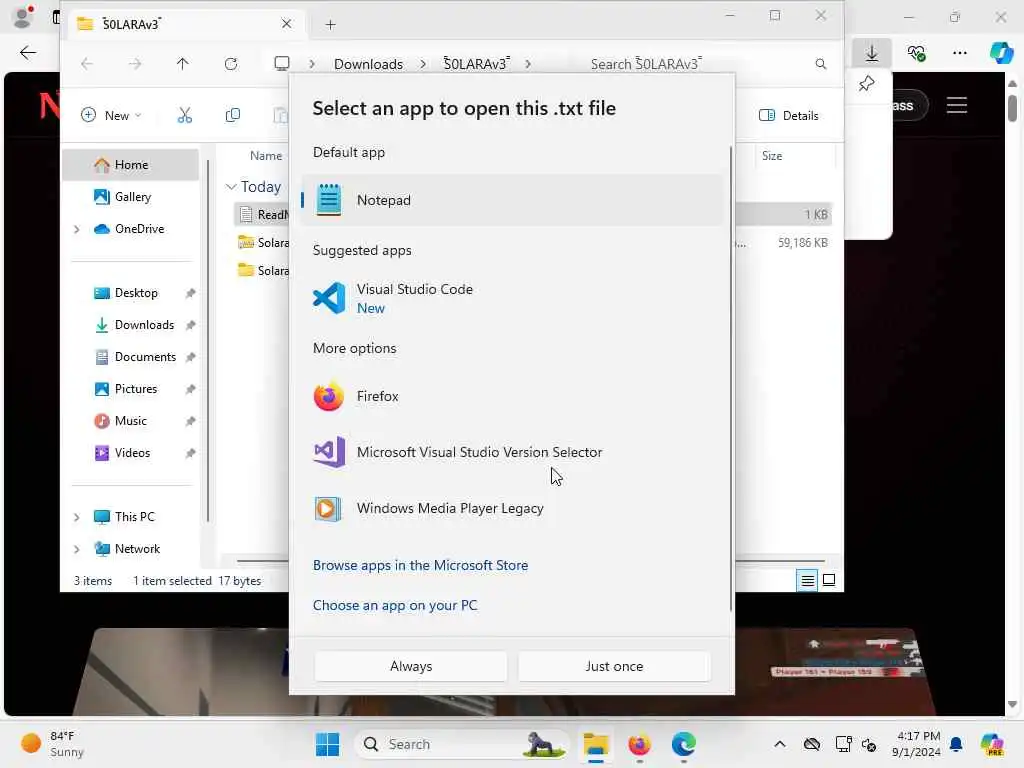Click the app picker dialog scrollbar
The image size is (1024, 768).
(731, 378)
